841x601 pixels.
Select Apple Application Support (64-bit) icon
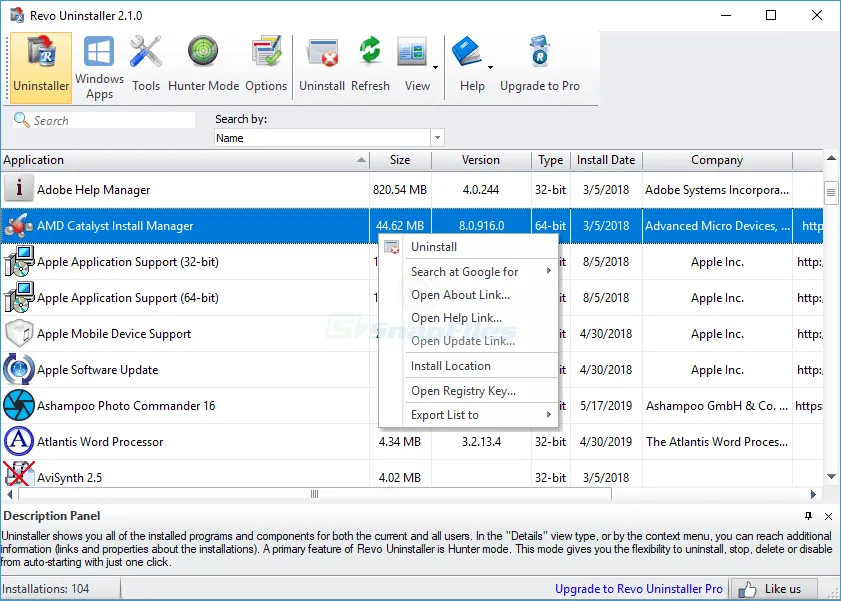coord(19,298)
